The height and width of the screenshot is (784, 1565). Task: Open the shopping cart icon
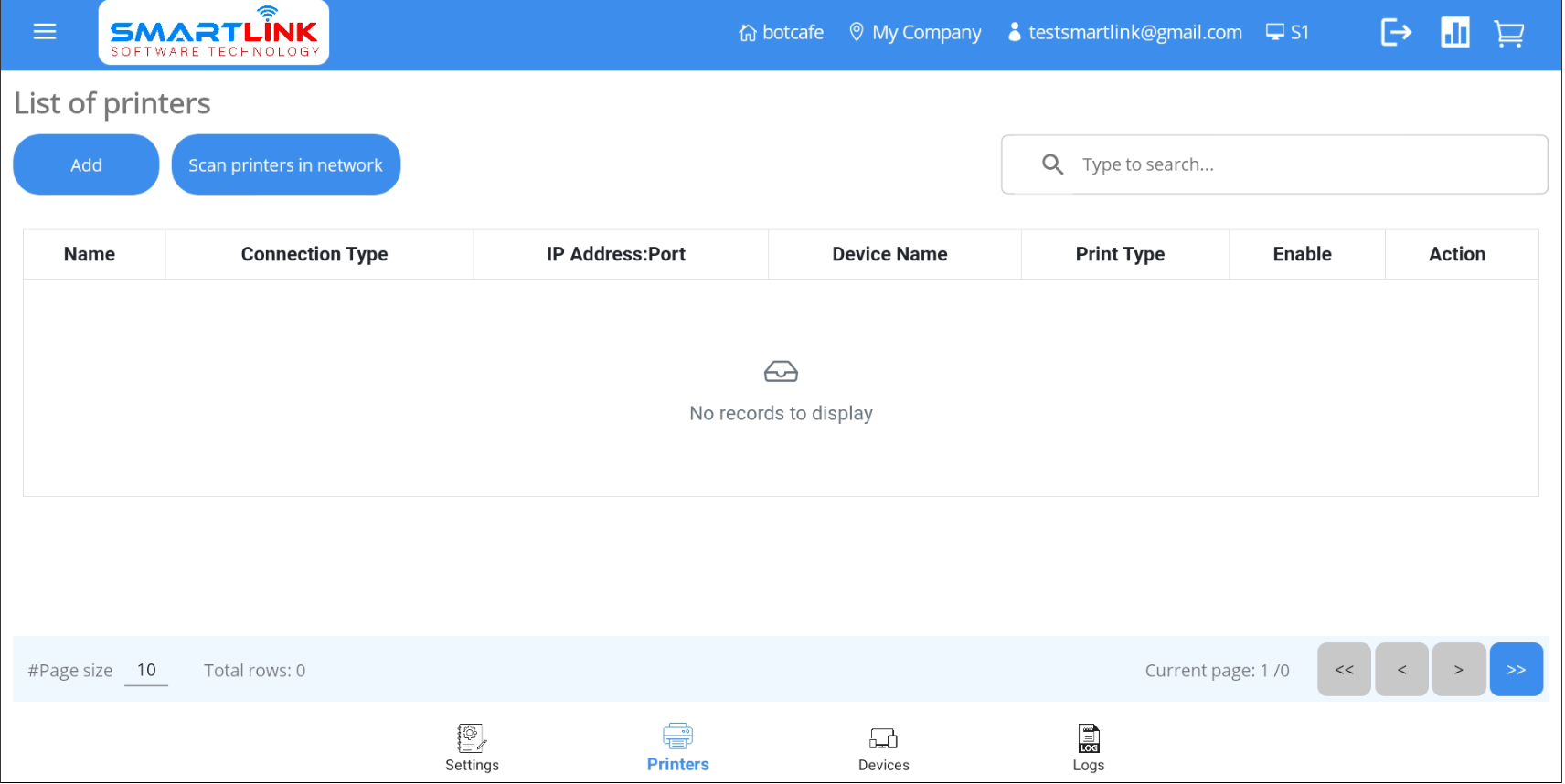click(1511, 34)
